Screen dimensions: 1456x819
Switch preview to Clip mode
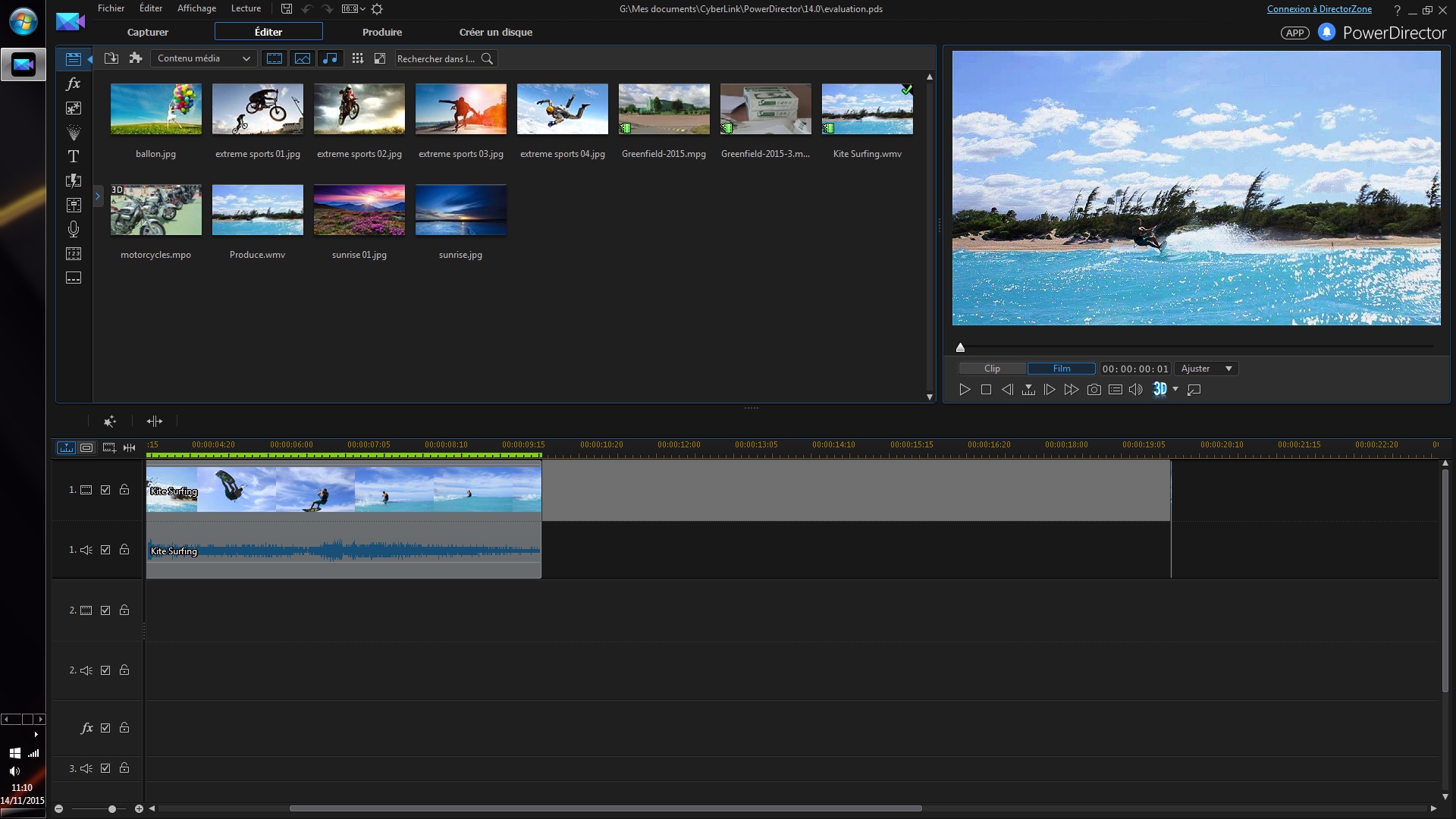(992, 369)
